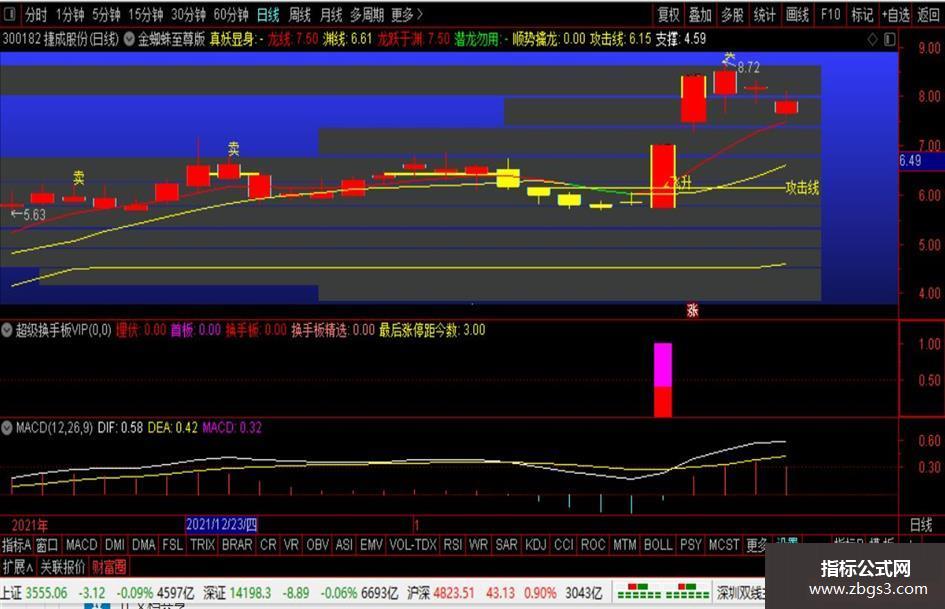Select the 30分钟 period
Viewport: 945px width, 609px height.
pos(188,14)
